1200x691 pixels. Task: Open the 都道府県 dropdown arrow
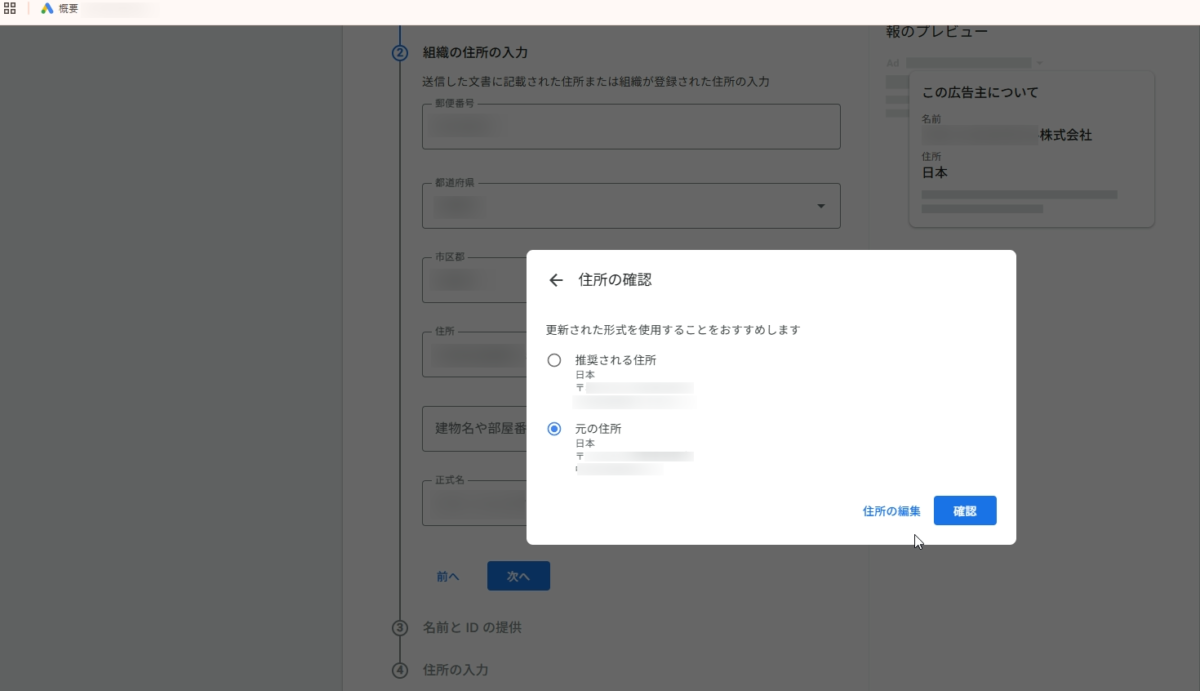tap(820, 206)
